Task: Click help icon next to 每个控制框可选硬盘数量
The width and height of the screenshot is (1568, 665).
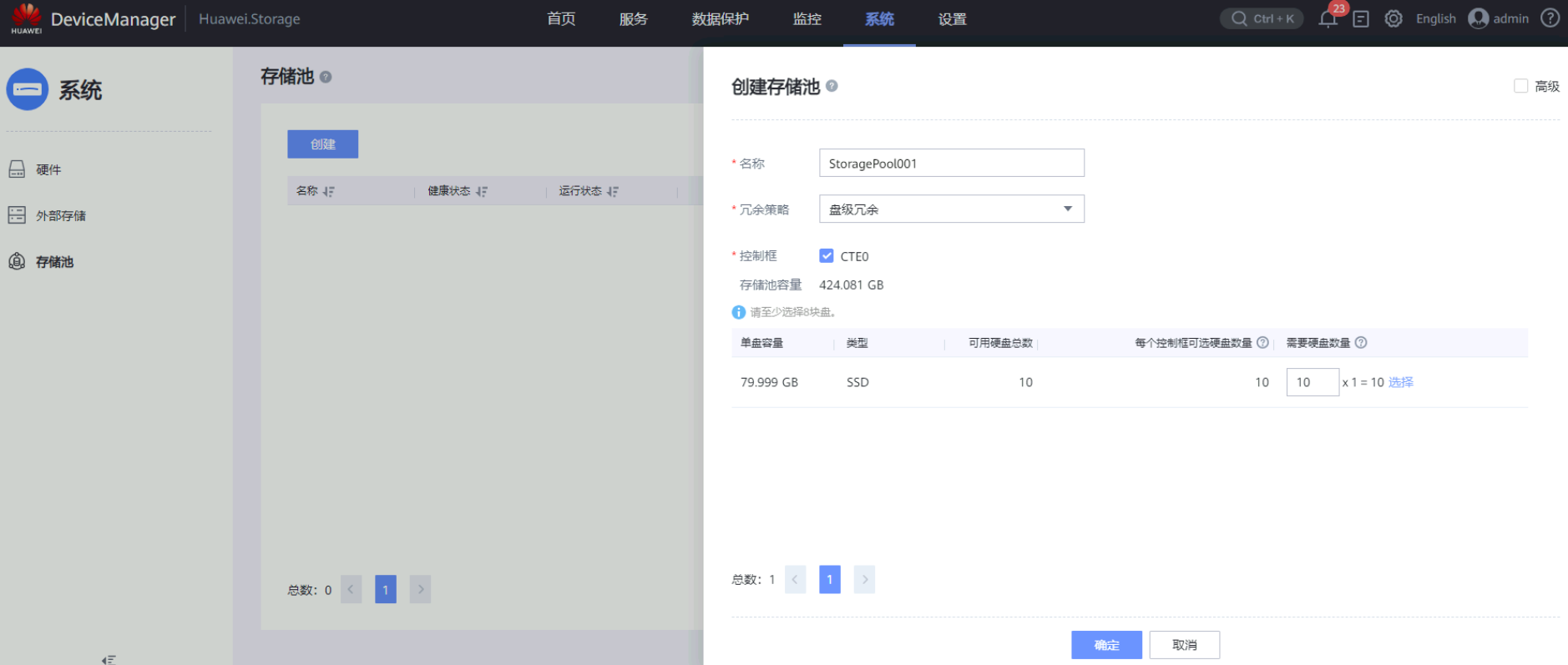Action: click(1262, 343)
